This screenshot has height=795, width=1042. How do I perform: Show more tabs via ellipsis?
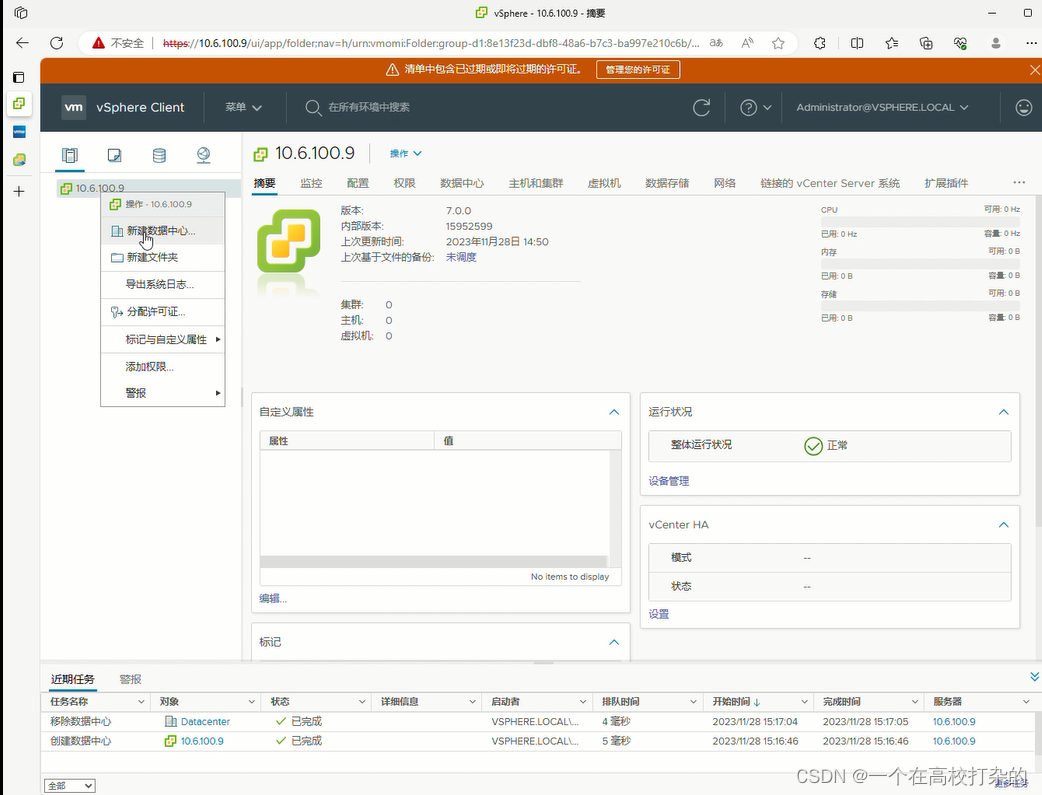point(1019,182)
